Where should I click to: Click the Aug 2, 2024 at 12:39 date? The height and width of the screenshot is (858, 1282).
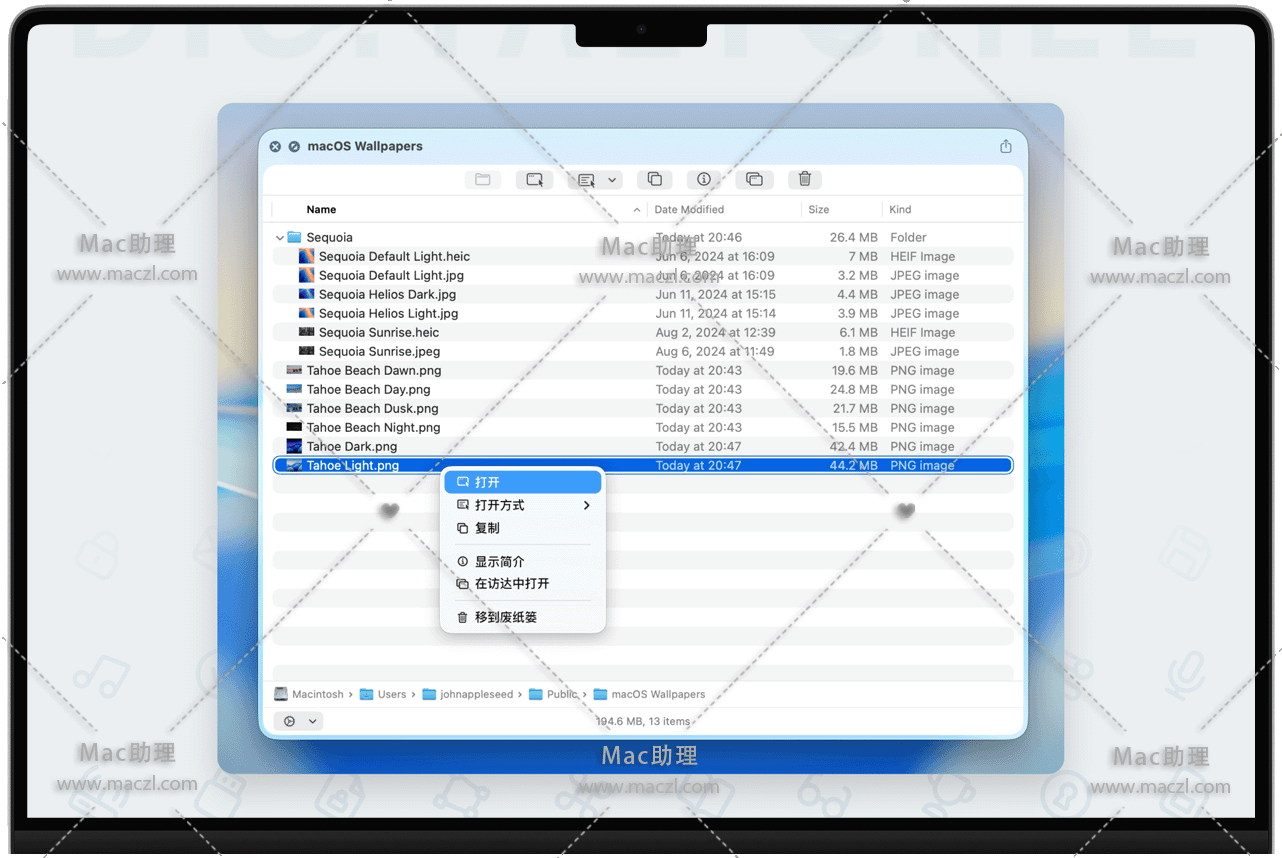[715, 333]
